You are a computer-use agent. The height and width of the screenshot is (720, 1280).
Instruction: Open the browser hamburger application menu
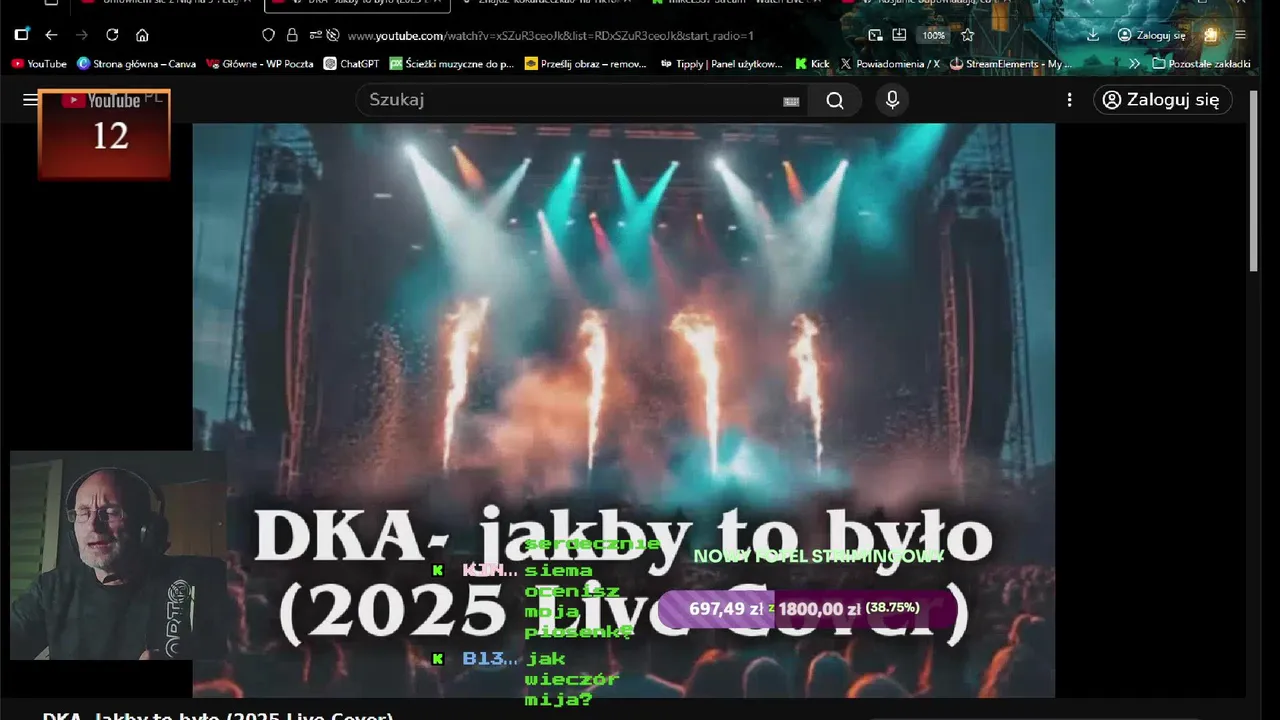1240,35
